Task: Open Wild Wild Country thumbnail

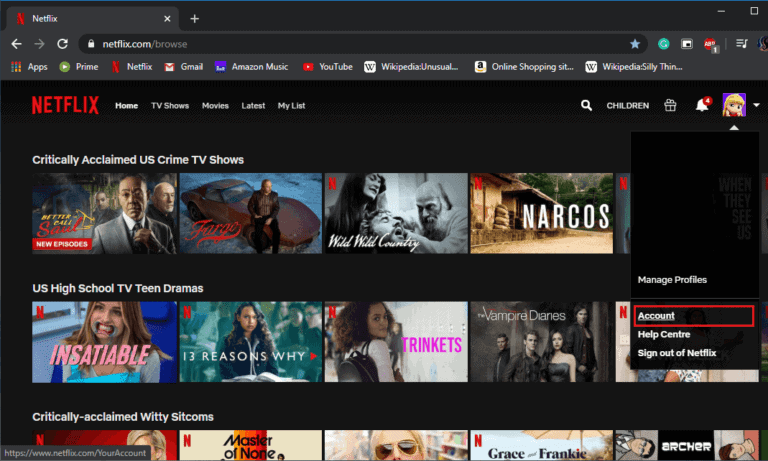Action: coord(396,214)
